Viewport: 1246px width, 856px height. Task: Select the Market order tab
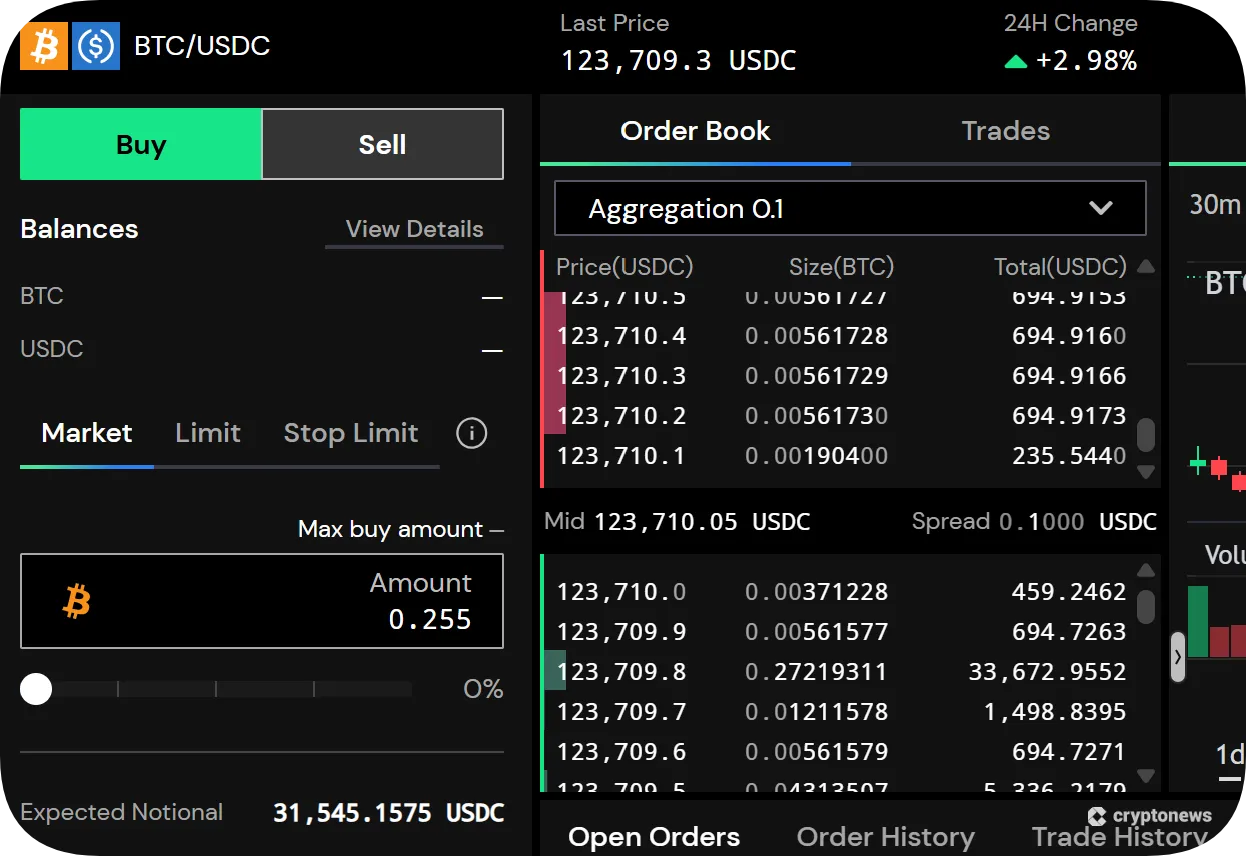[x=87, y=433]
